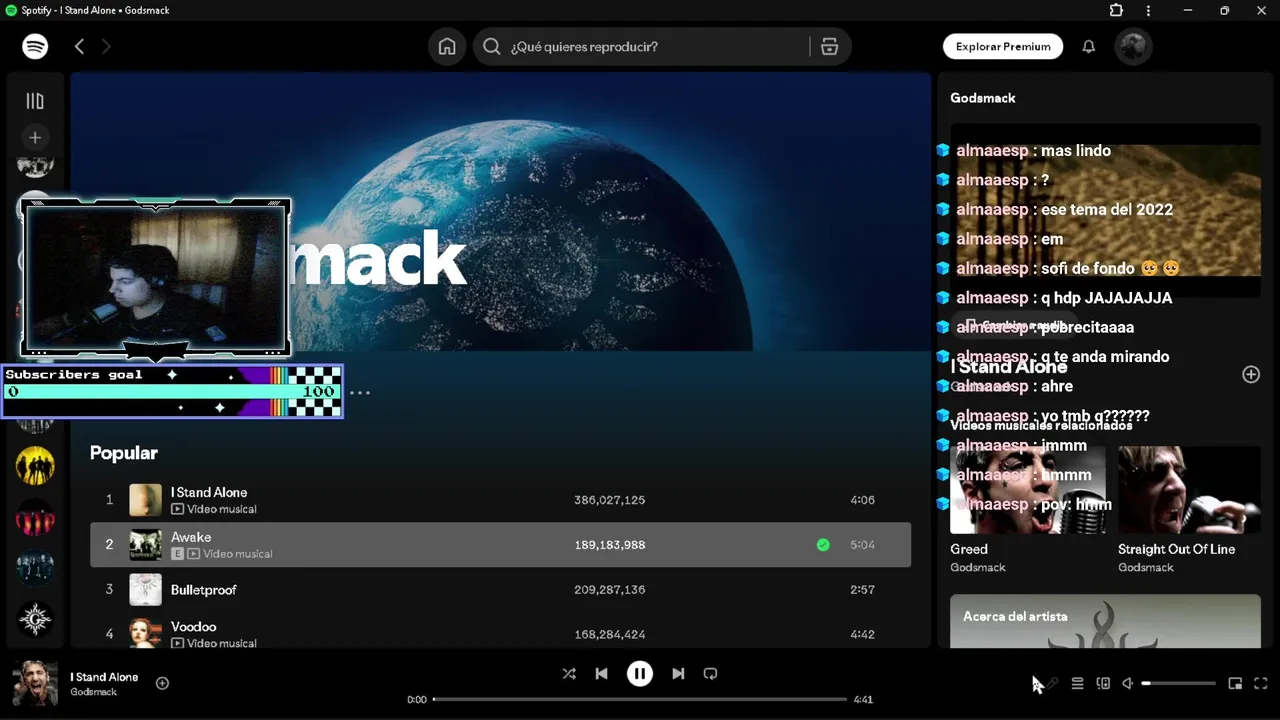Click the Voodoo album cover
The height and width of the screenshot is (720, 1280).
[x=145, y=634]
